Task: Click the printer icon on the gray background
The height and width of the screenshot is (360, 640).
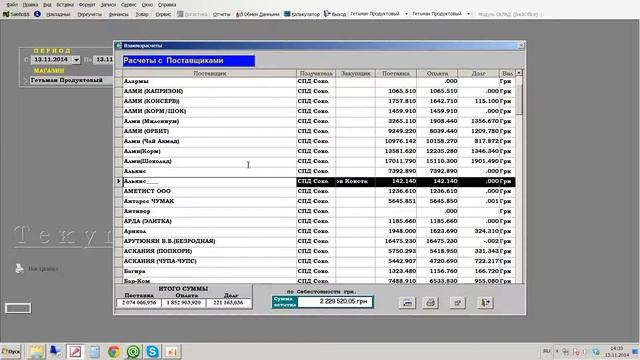Action: coord(19,268)
